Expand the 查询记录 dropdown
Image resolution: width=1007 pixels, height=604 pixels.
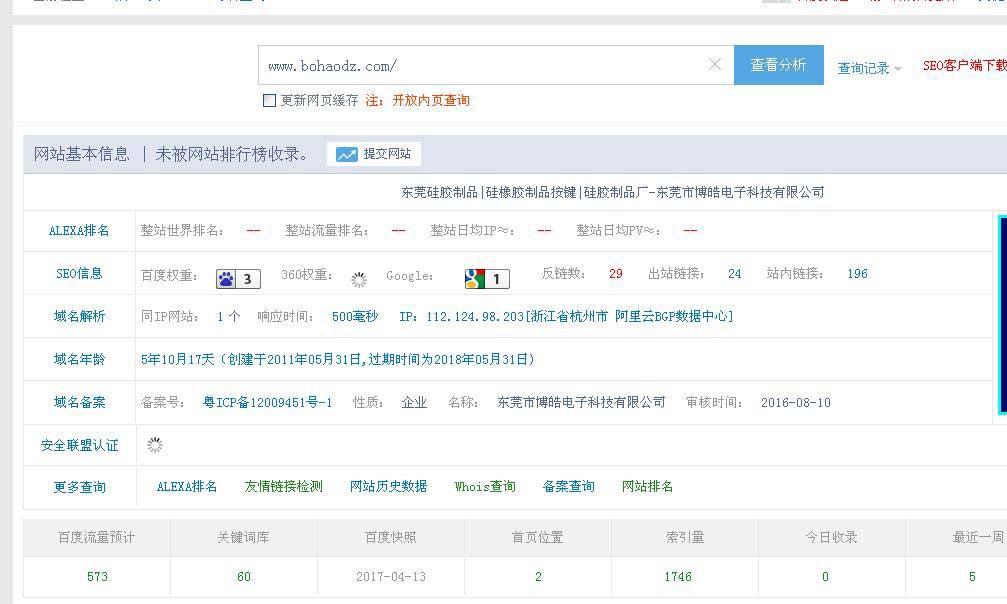(x=868, y=68)
